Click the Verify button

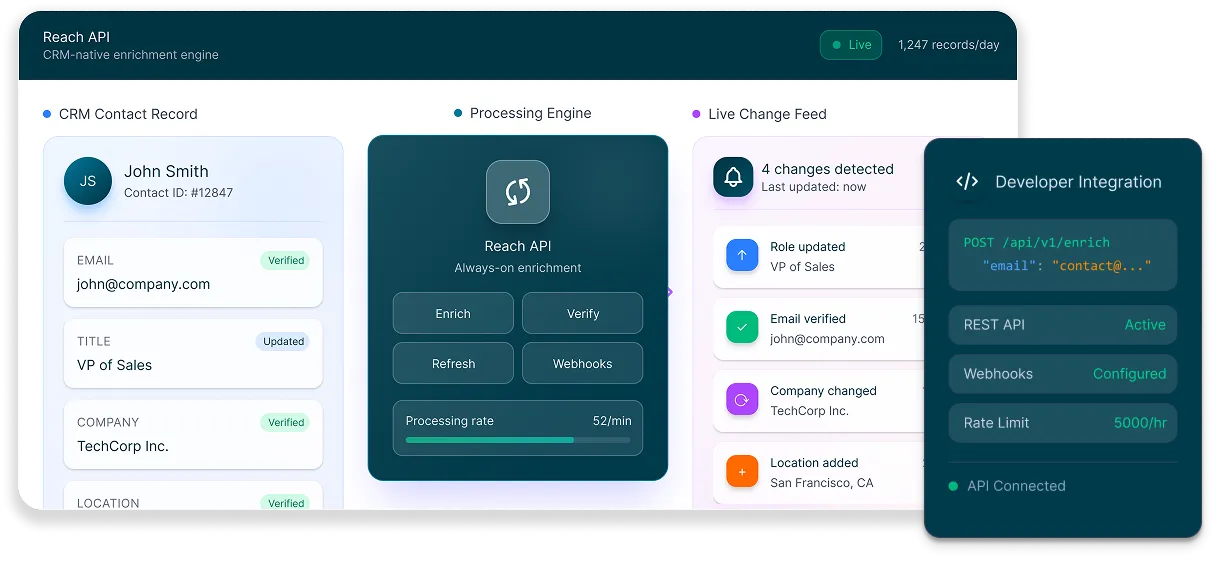(x=583, y=313)
